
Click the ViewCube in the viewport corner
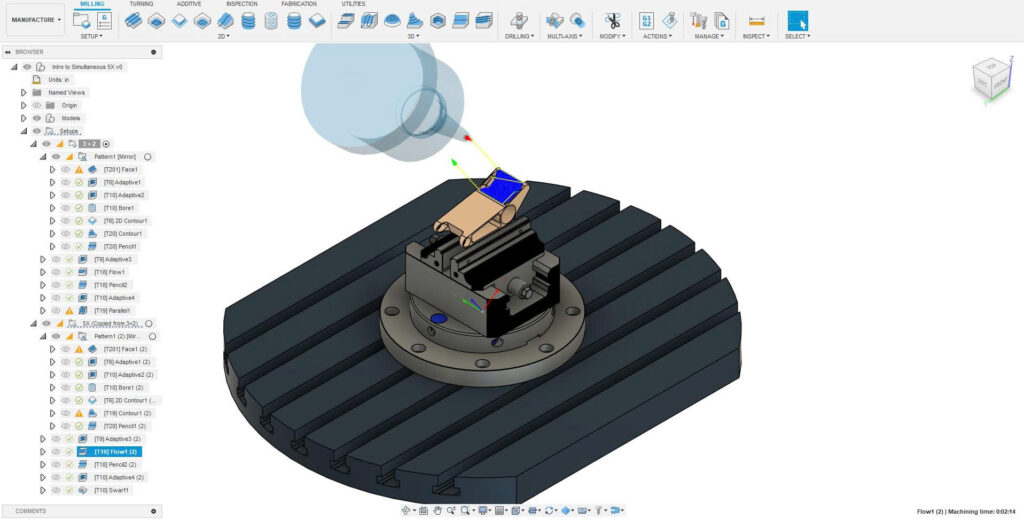(991, 81)
